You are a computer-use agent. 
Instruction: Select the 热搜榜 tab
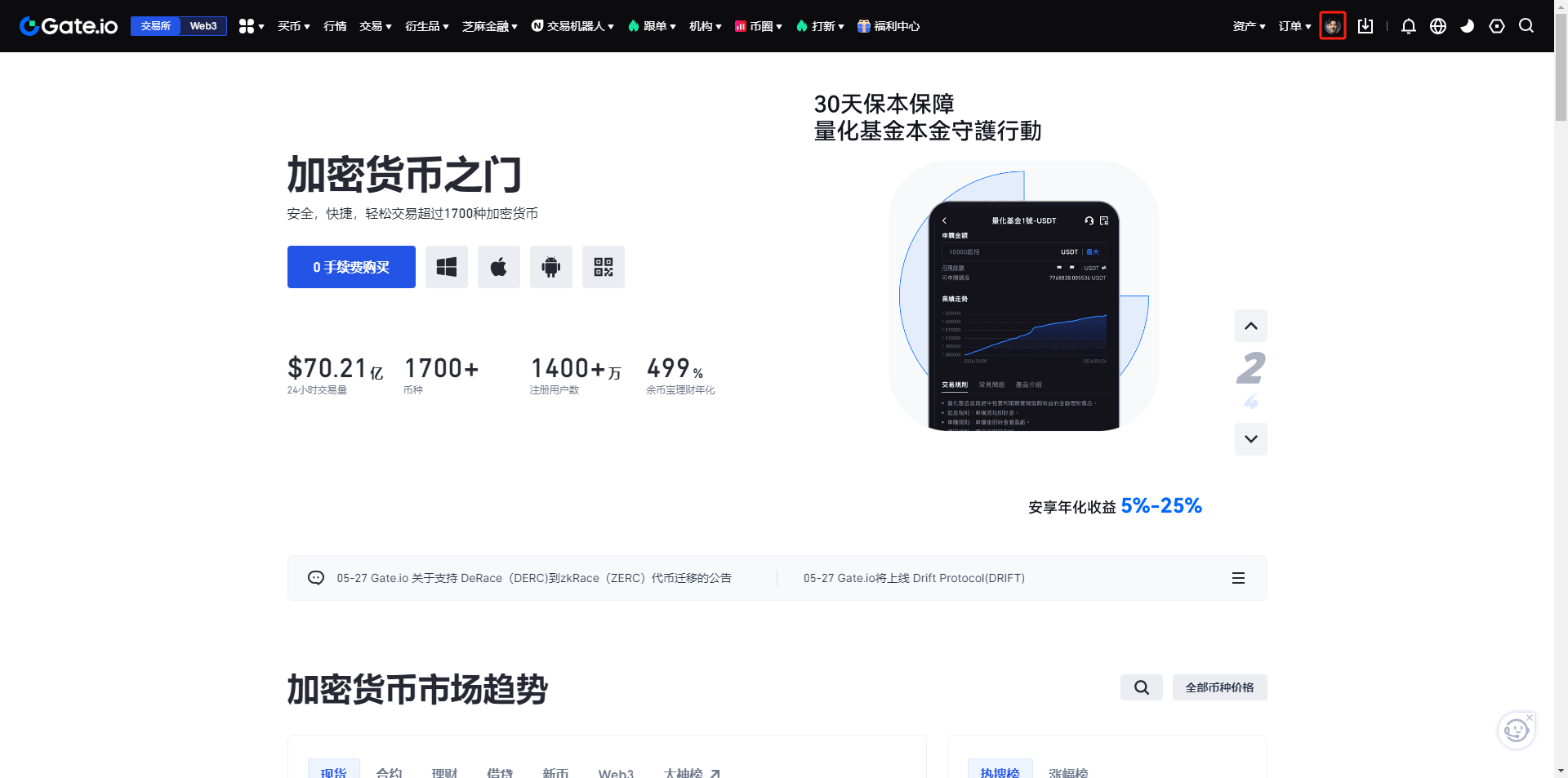click(1000, 771)
